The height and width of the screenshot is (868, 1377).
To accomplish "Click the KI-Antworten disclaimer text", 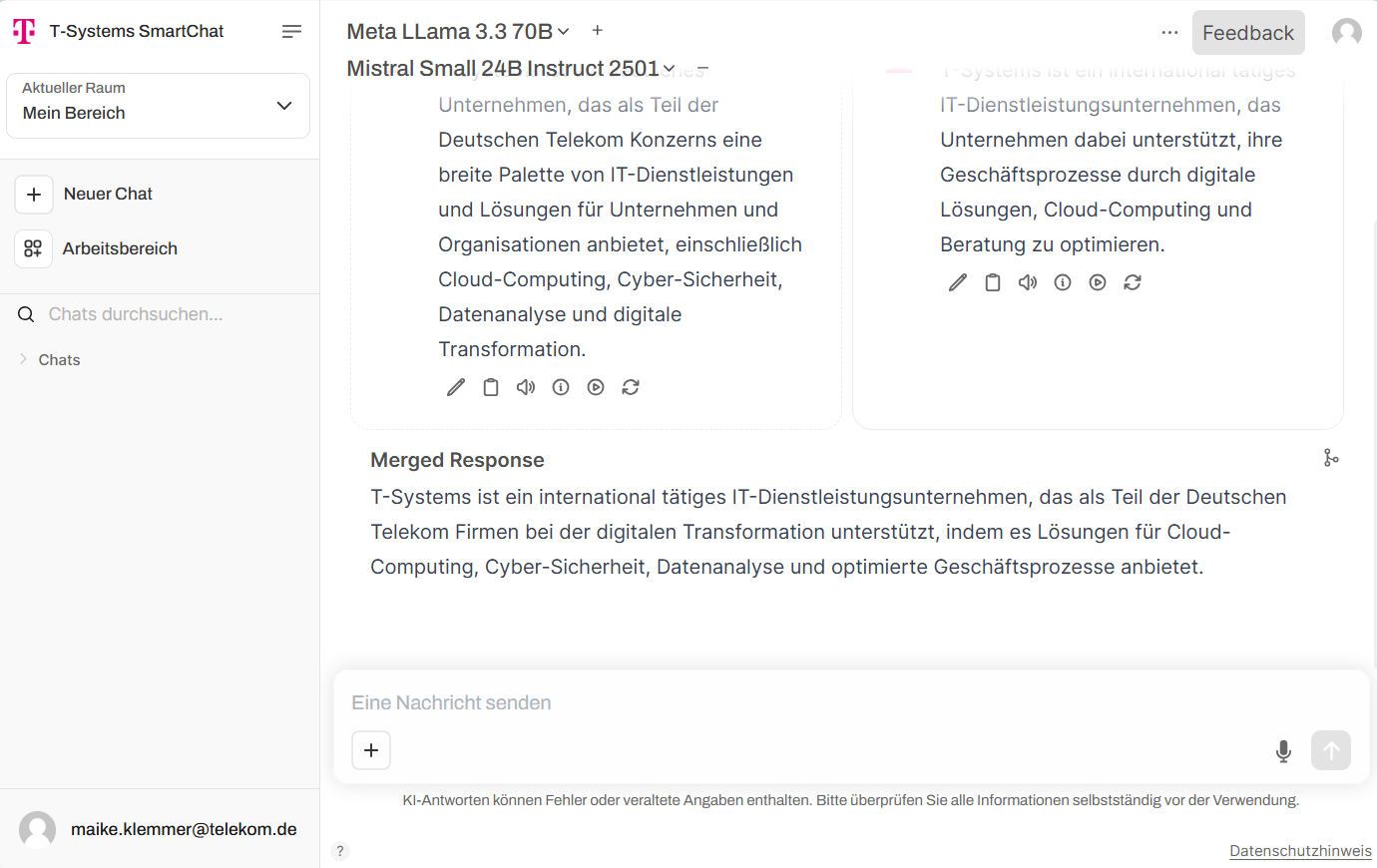I will click(851, 800).
